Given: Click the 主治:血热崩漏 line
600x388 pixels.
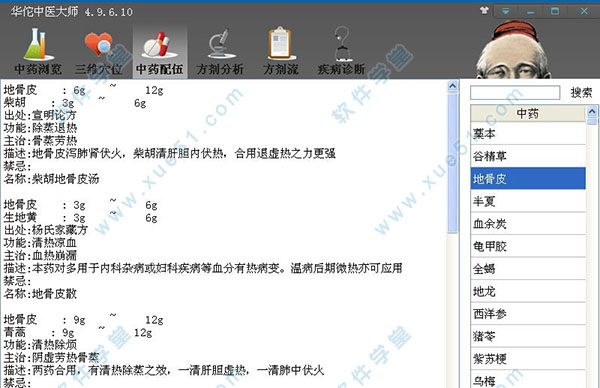Looking at the screenshot, I should point(40,255).
